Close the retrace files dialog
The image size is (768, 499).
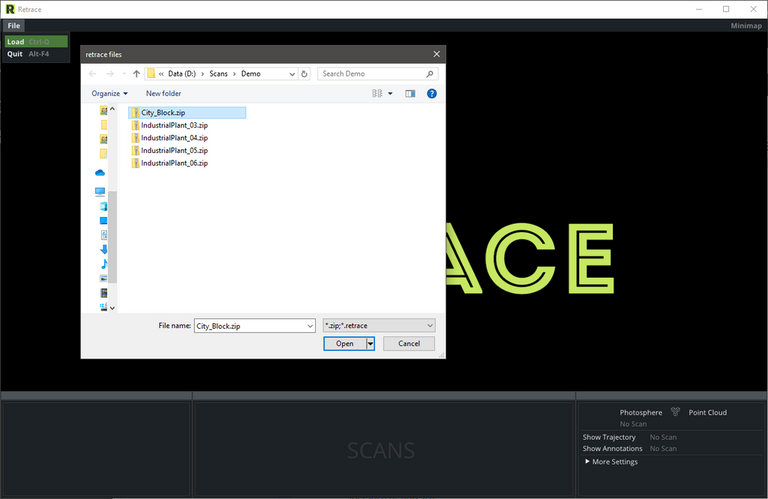(x=436, y=54)
